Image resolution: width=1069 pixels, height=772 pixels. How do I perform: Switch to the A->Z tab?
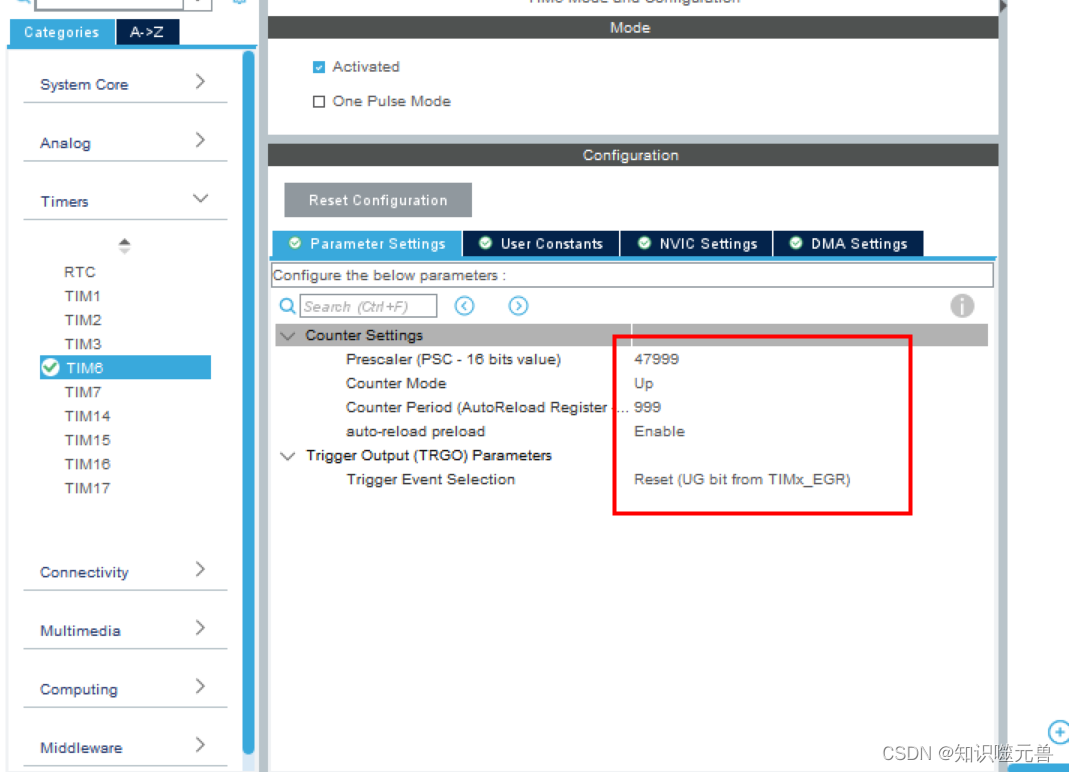[x=147, y=32]
